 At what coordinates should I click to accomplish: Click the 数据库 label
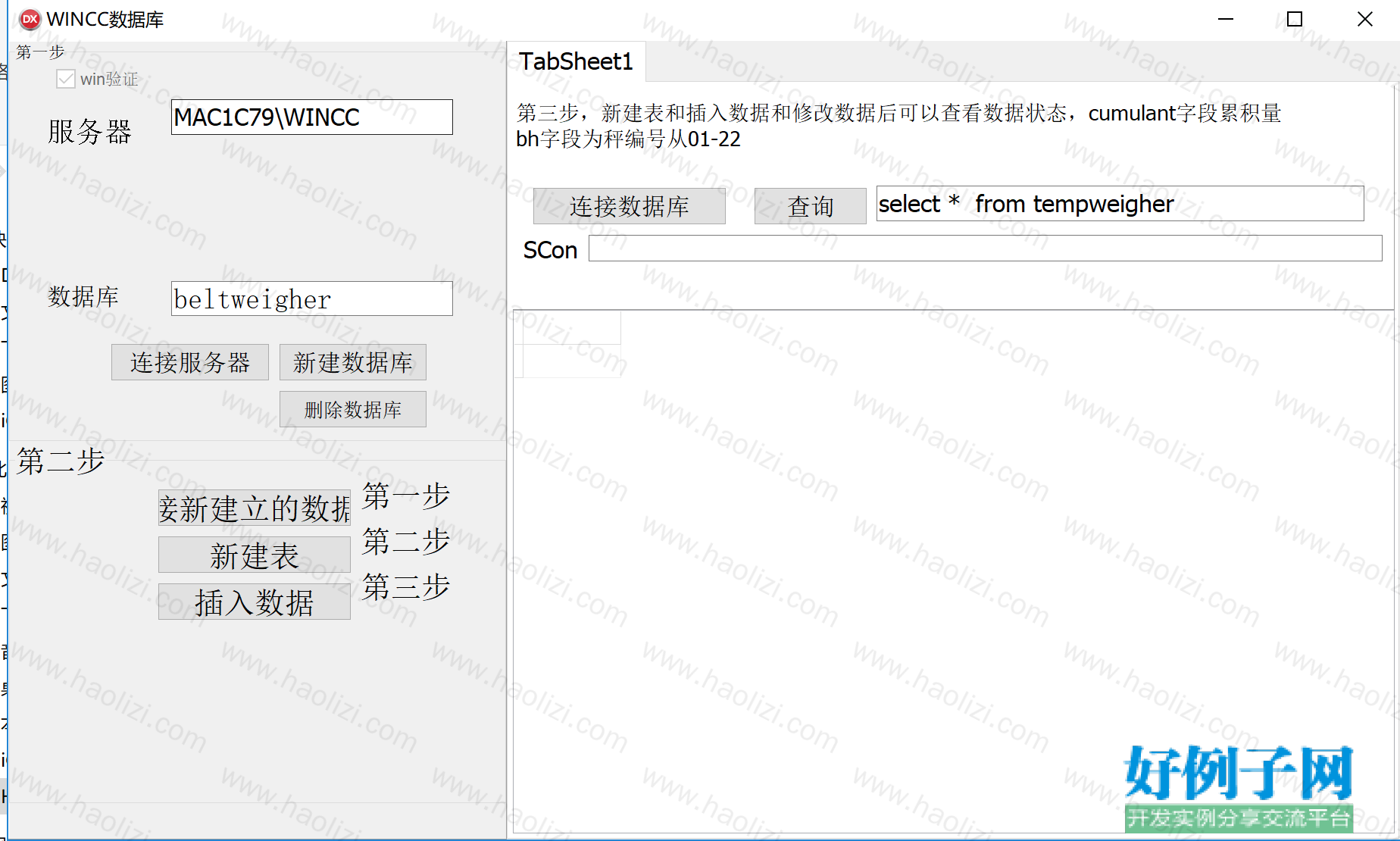point(83,296)
